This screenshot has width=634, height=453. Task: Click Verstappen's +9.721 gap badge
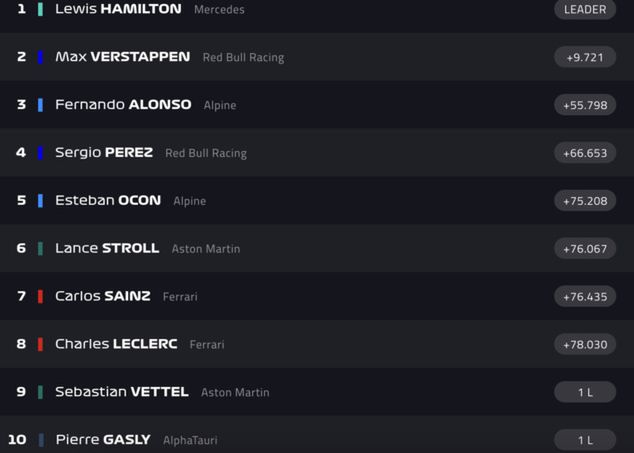585,57
